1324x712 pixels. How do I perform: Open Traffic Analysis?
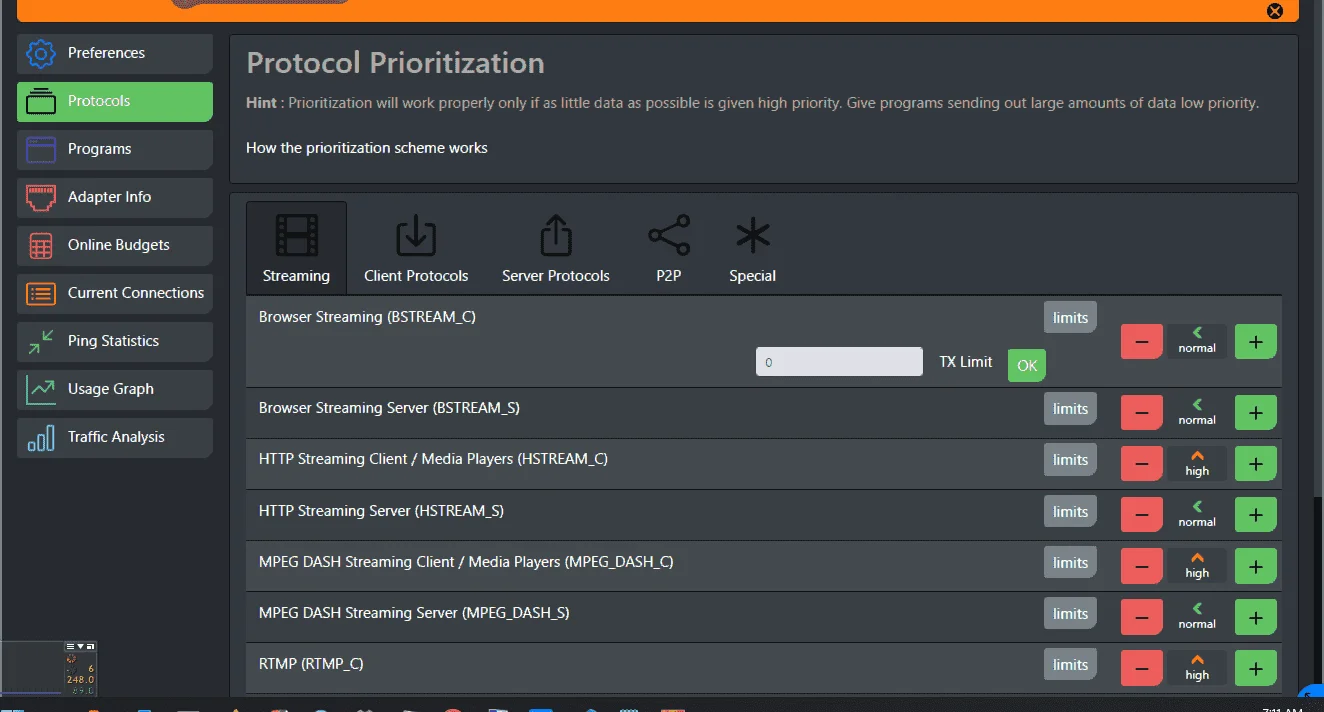click(115, 437)
